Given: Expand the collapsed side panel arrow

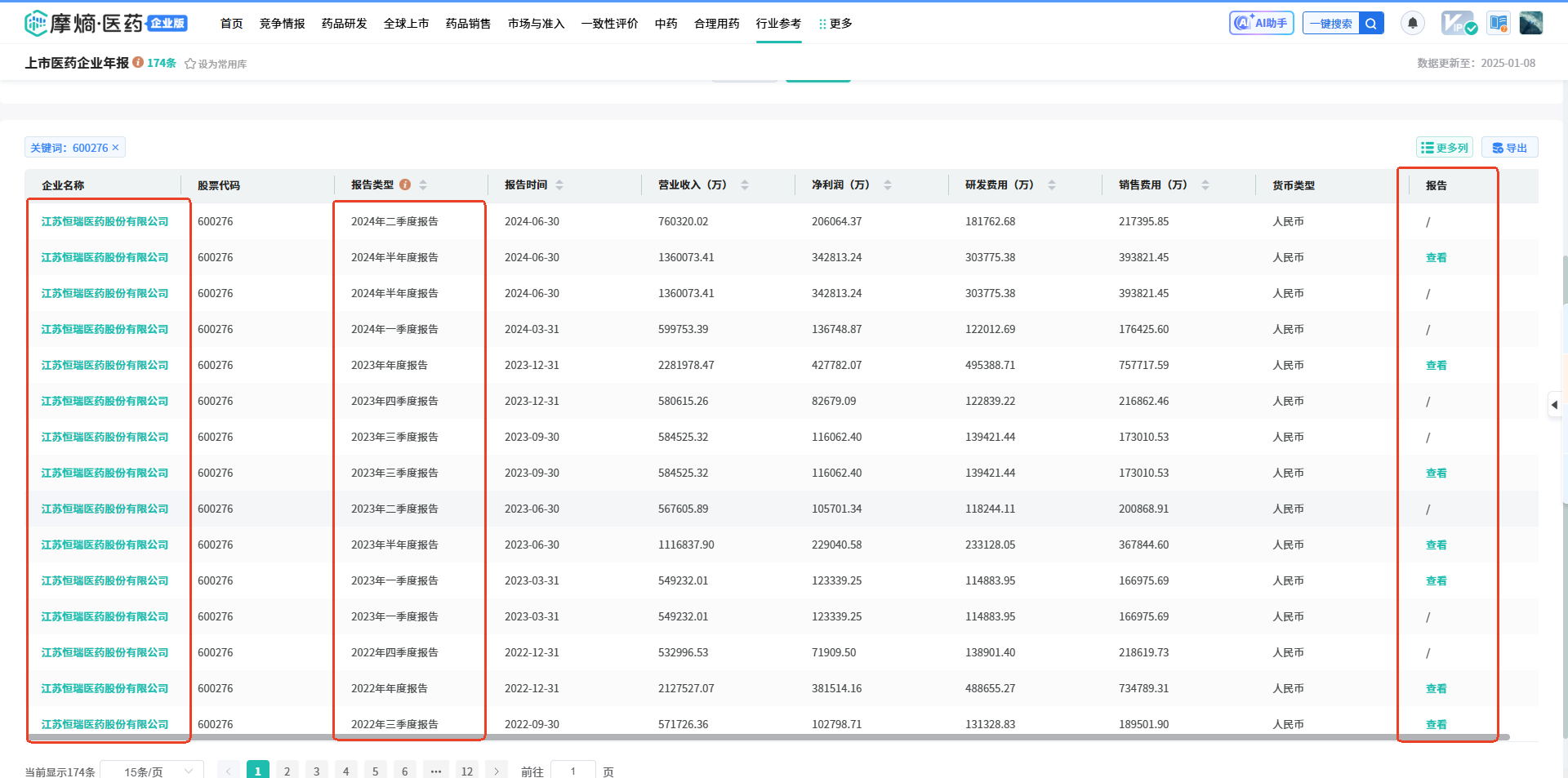Looking at the screenshot, I should click(x=1554, y=405).
